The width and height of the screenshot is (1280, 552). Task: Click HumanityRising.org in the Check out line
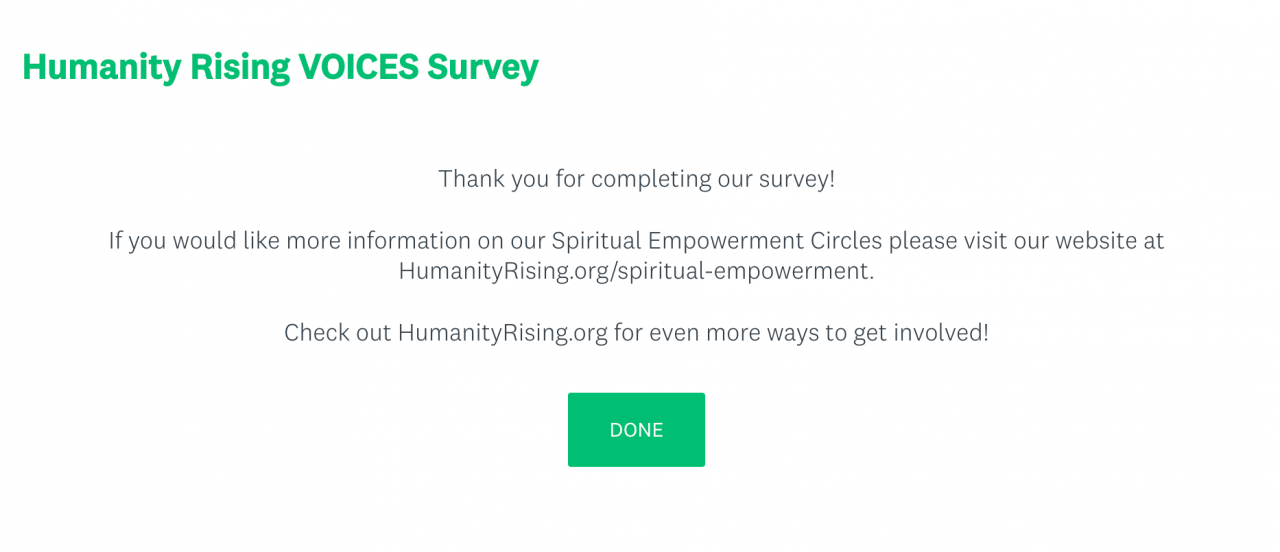coord(502,332)
